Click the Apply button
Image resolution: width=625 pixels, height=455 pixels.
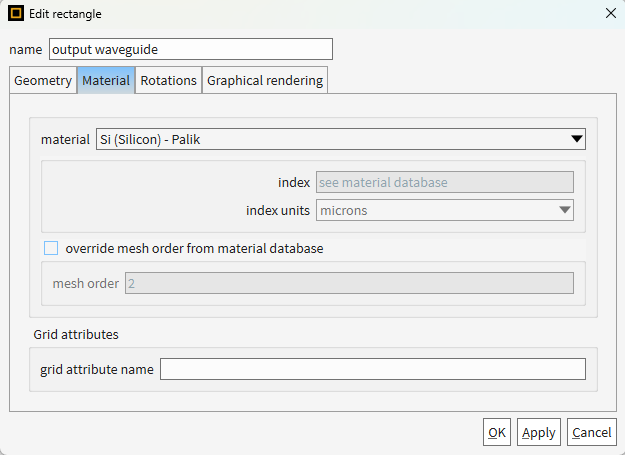(x=539, y=432)
